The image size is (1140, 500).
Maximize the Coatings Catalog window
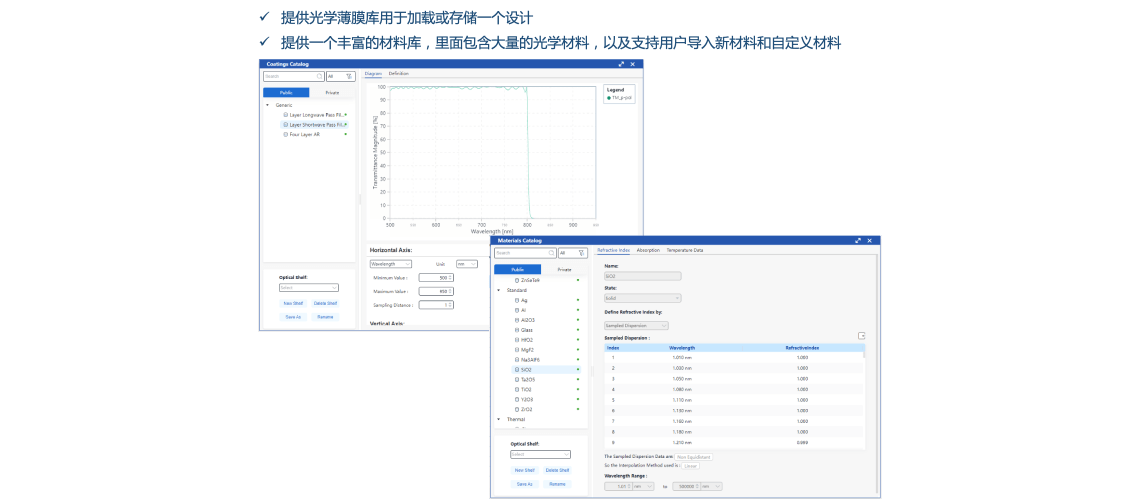pyautogui.click(x=621, y=64)
